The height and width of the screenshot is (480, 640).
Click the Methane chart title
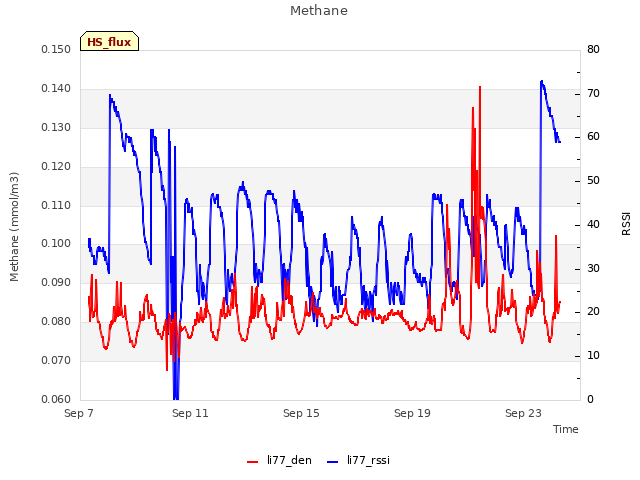click(319, 11)
